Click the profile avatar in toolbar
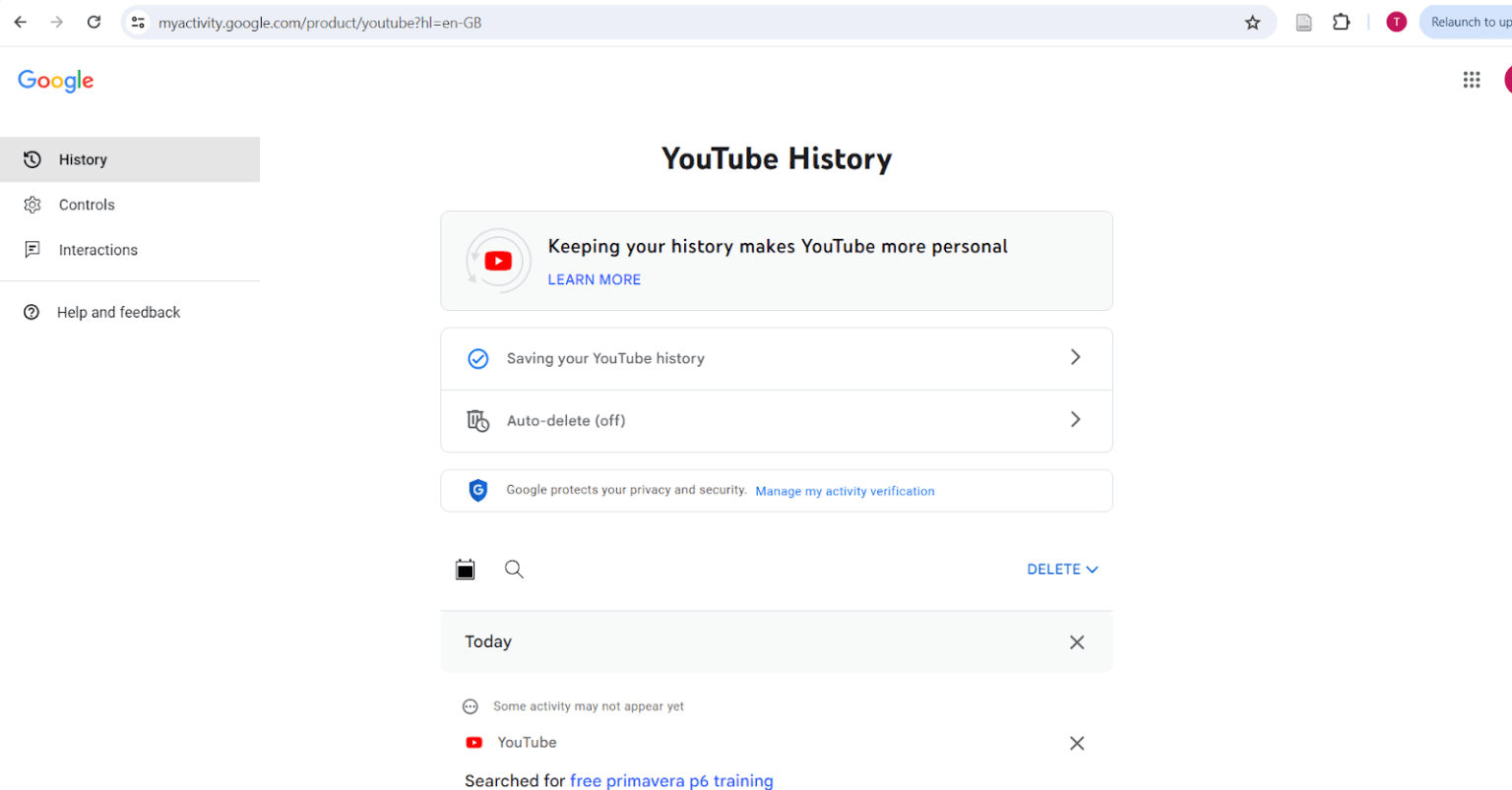Viewport: 1512px width, 790px height. coord(1396,22)
